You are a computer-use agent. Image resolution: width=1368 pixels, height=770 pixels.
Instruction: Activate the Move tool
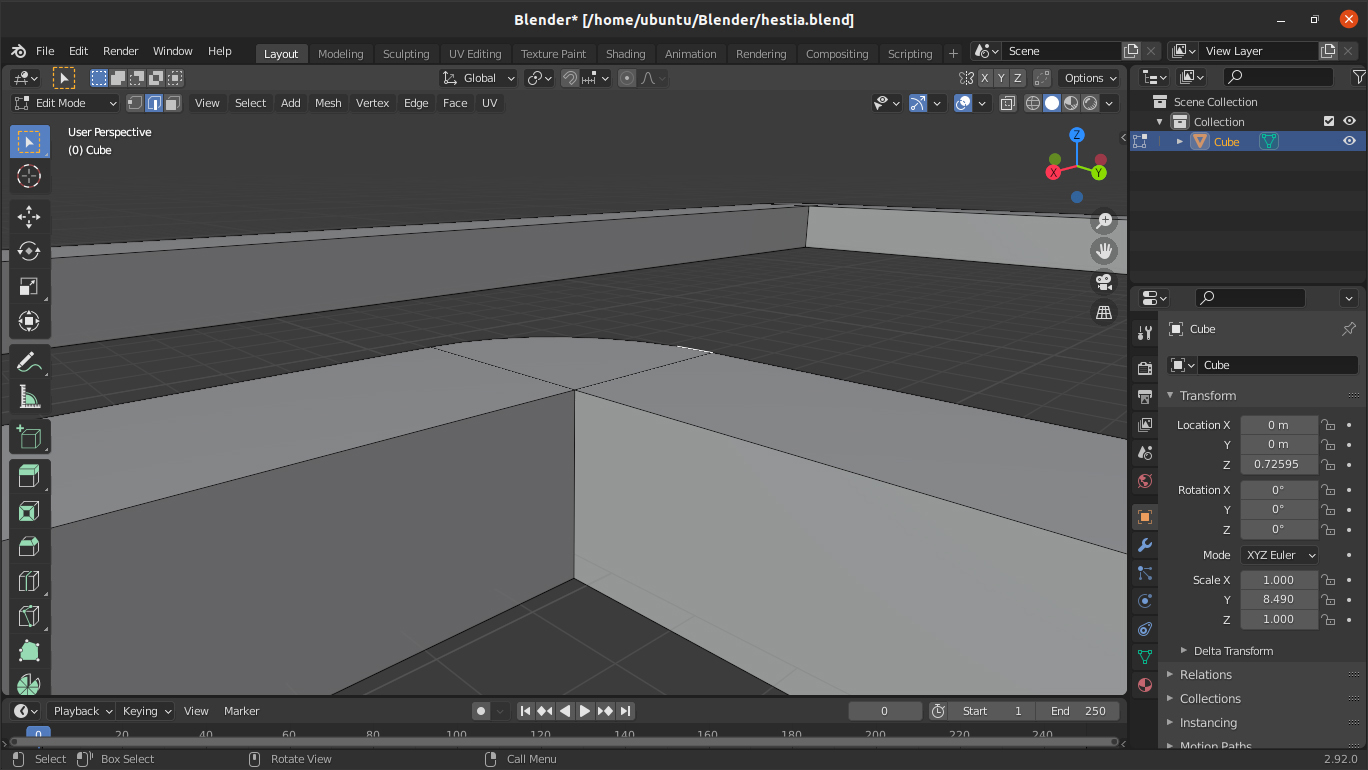click(29, 216)
